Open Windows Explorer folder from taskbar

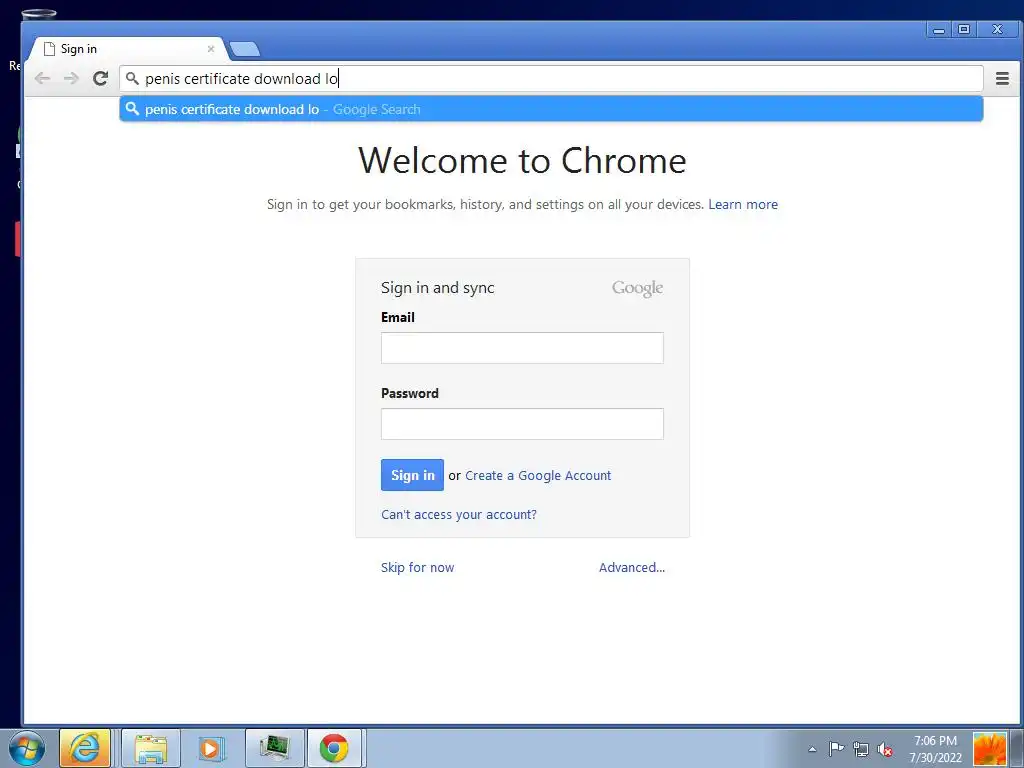coord(151,748)
